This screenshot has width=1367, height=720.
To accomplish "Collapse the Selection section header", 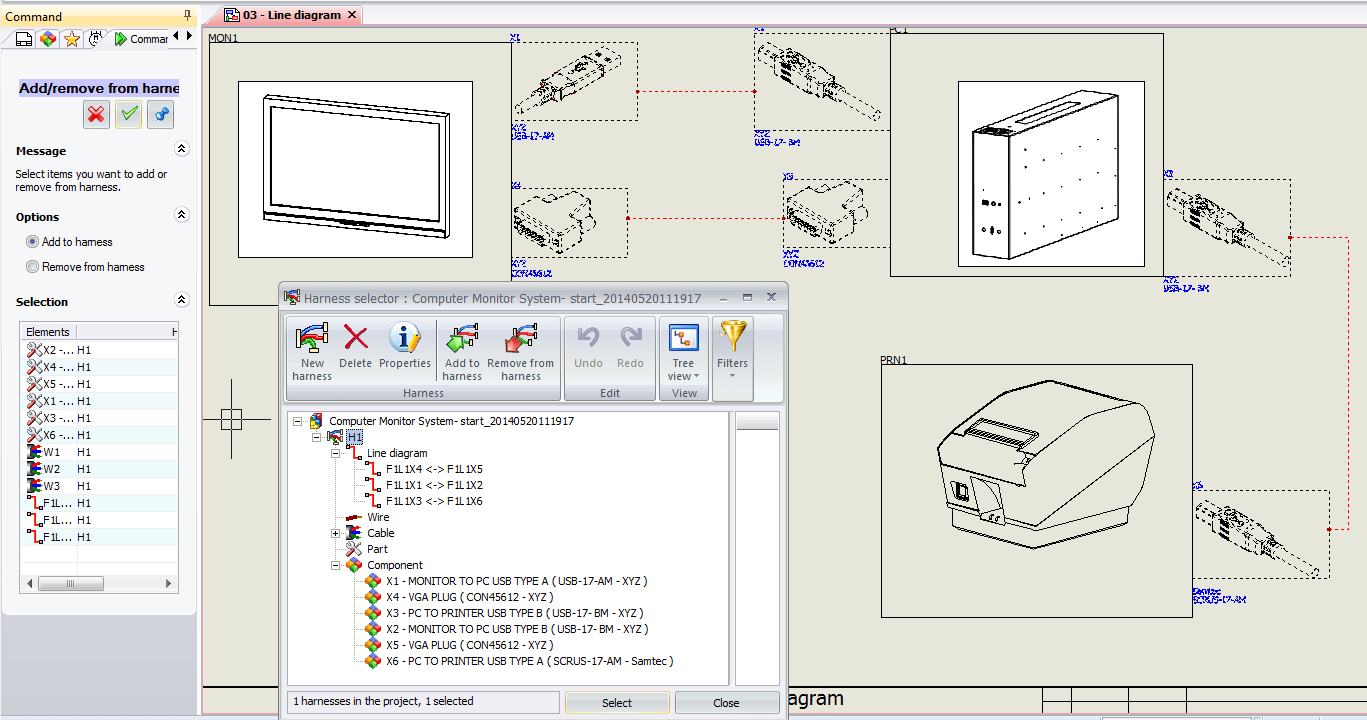I will coord(181,301).
